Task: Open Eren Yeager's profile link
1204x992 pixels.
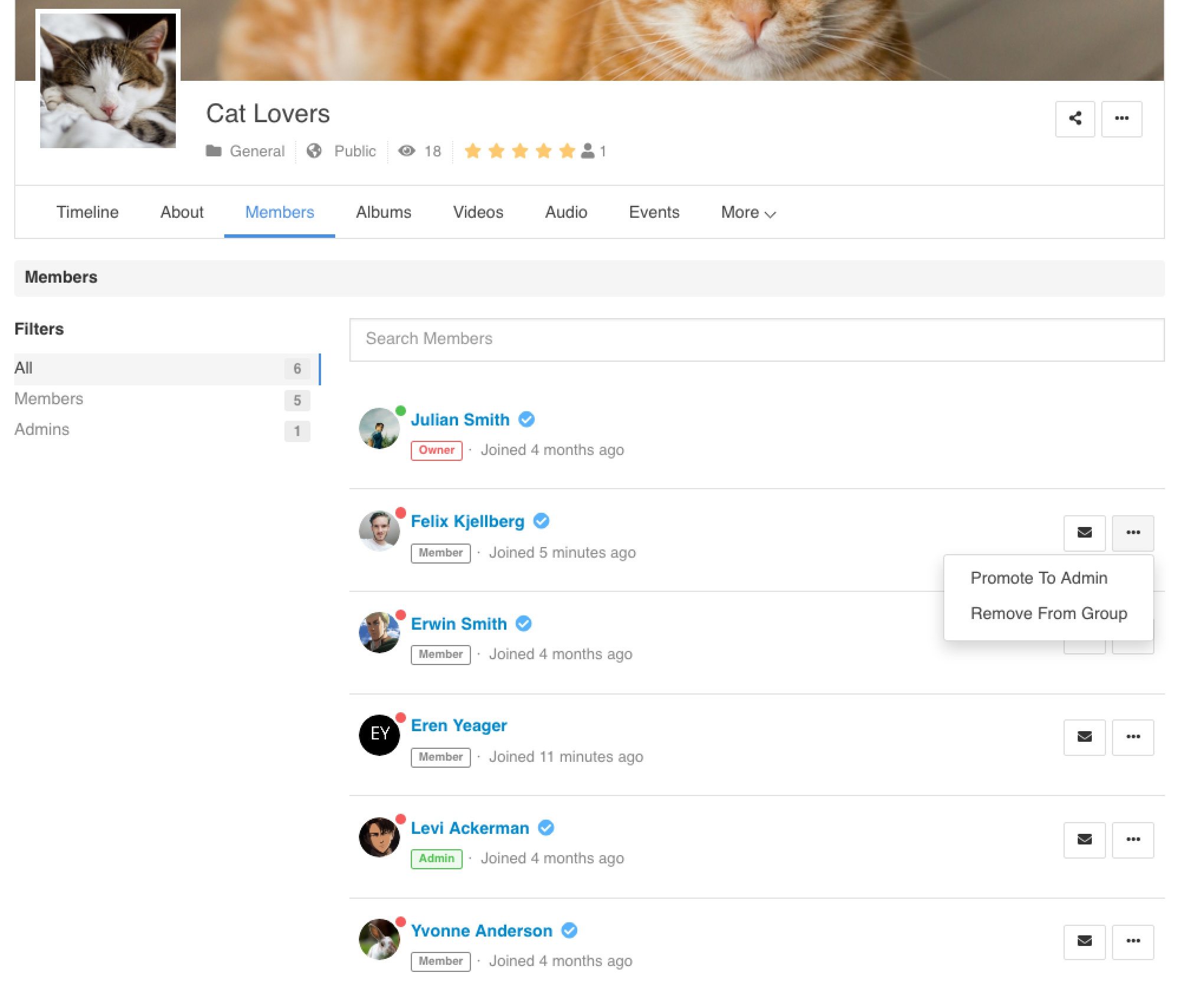Action: click(459, 726)
